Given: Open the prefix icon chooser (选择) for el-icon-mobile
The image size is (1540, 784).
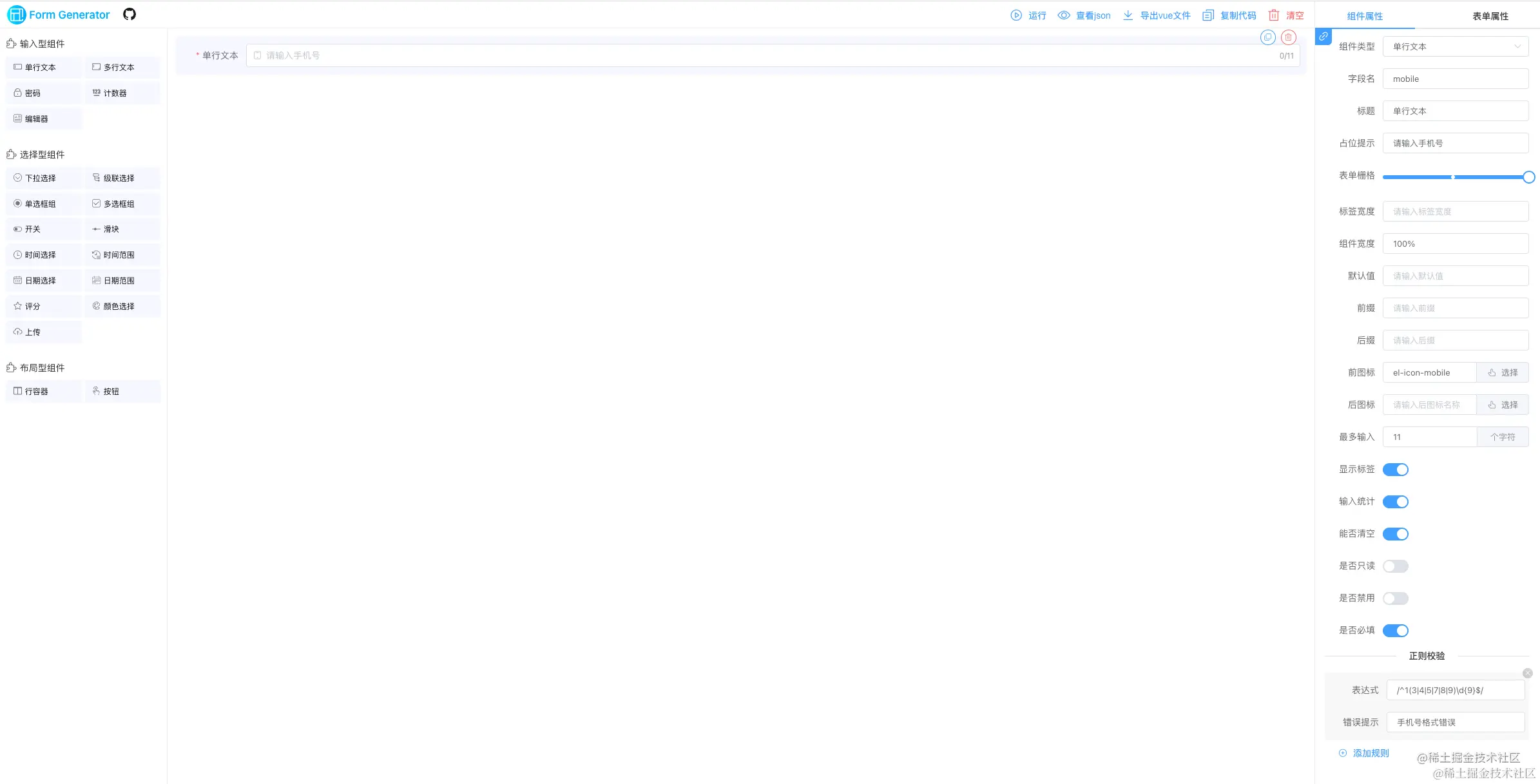Looking at the screenshot, I should [x=1502, y=372].
